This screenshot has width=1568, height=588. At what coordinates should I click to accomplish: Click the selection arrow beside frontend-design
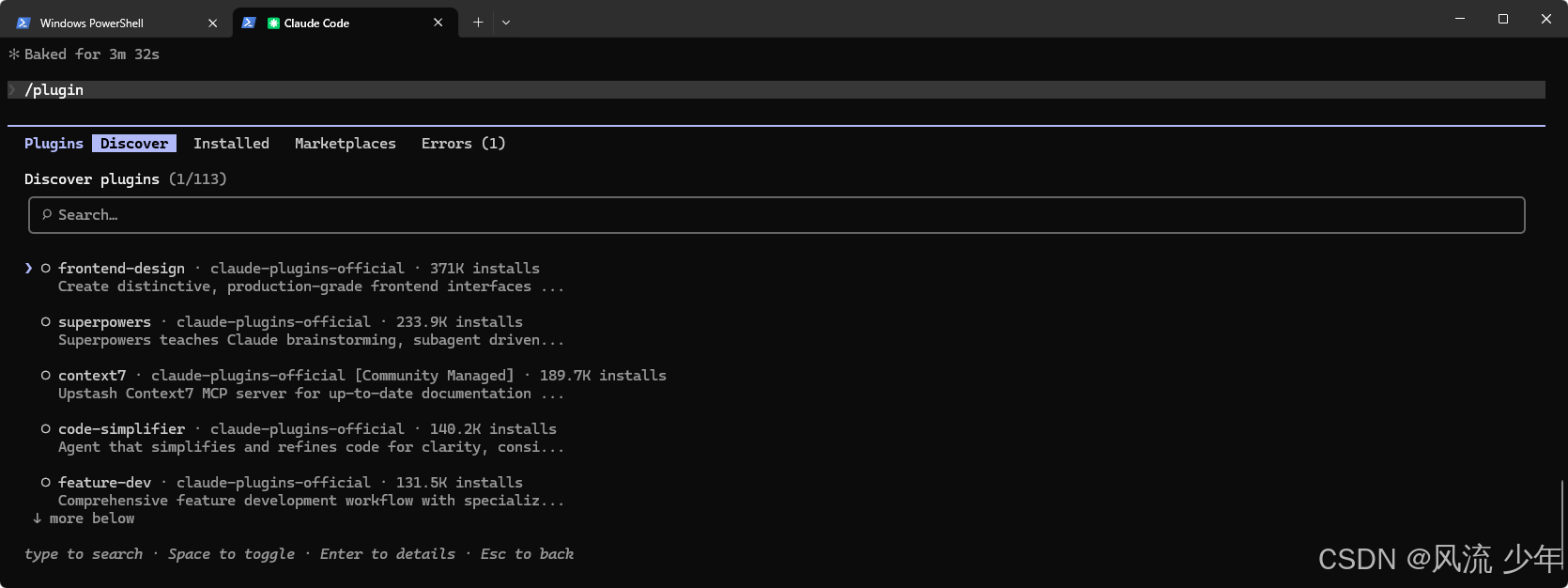pyautogui.click(x=28, y=269)
